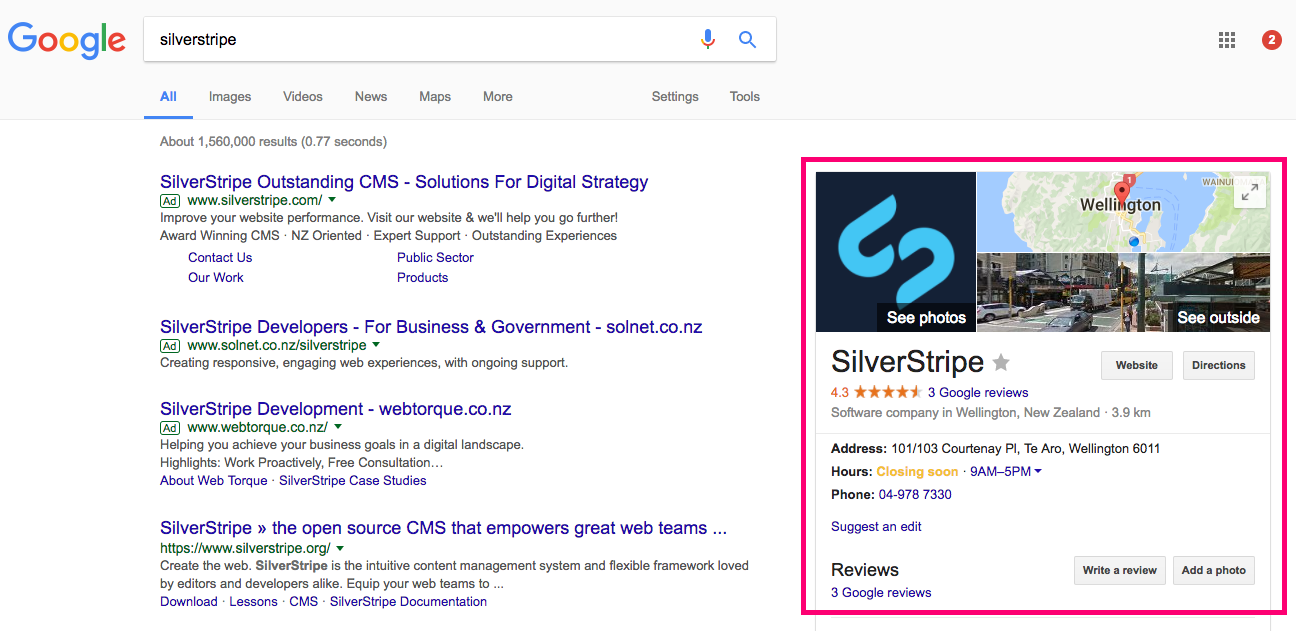The width and height of the screenshot is (1296, 631).
Task: Expand the hours dropdown next to 9AM–5PM
Action: point(1038,471)
